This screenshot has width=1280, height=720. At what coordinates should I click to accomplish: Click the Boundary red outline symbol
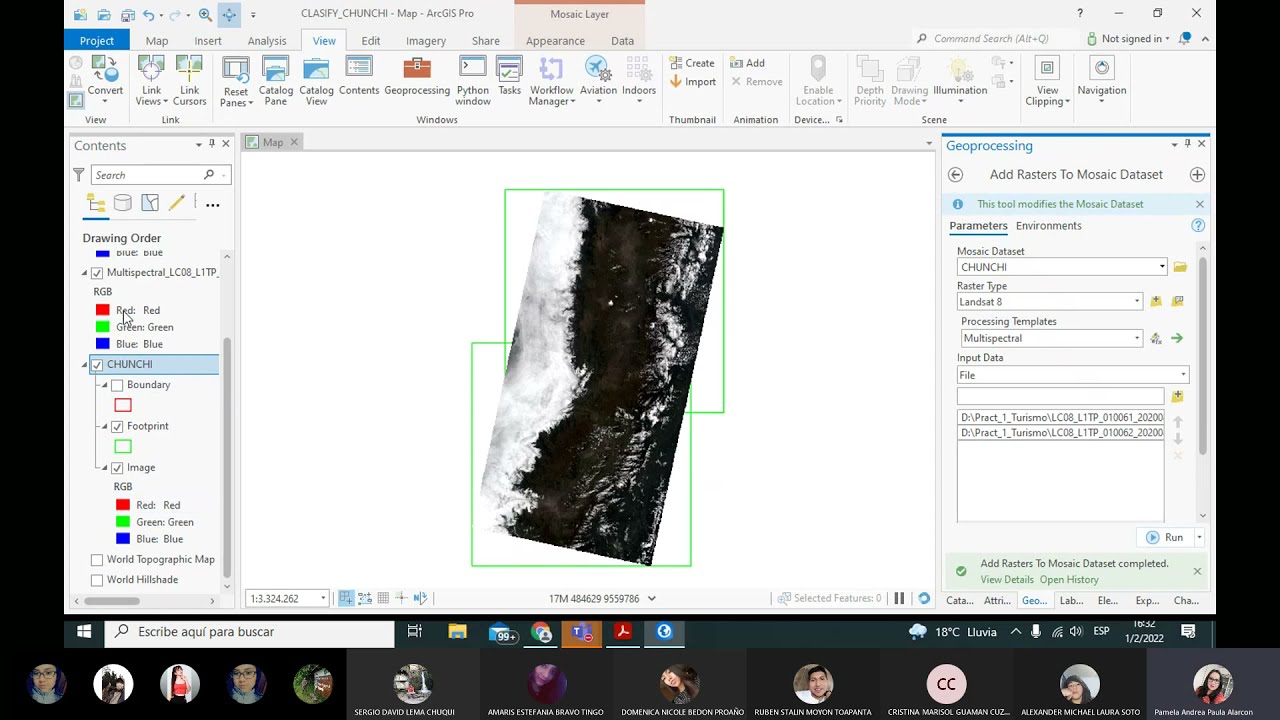coord(123,405)
